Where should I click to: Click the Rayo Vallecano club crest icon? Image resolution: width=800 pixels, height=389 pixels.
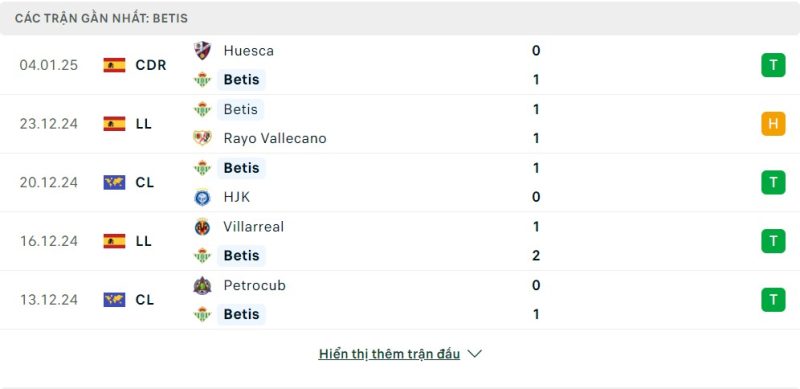tap(203, 138)
